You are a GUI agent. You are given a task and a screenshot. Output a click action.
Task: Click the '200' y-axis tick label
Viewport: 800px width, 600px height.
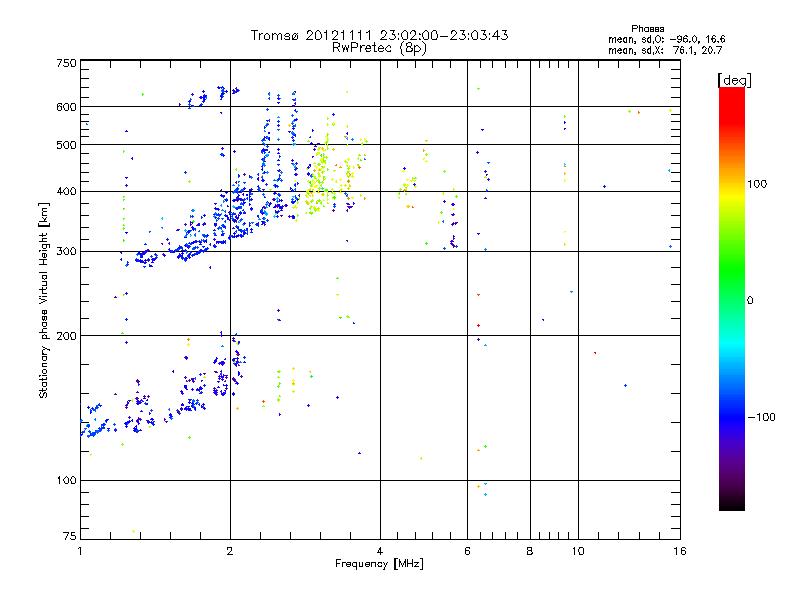(66, 336)
